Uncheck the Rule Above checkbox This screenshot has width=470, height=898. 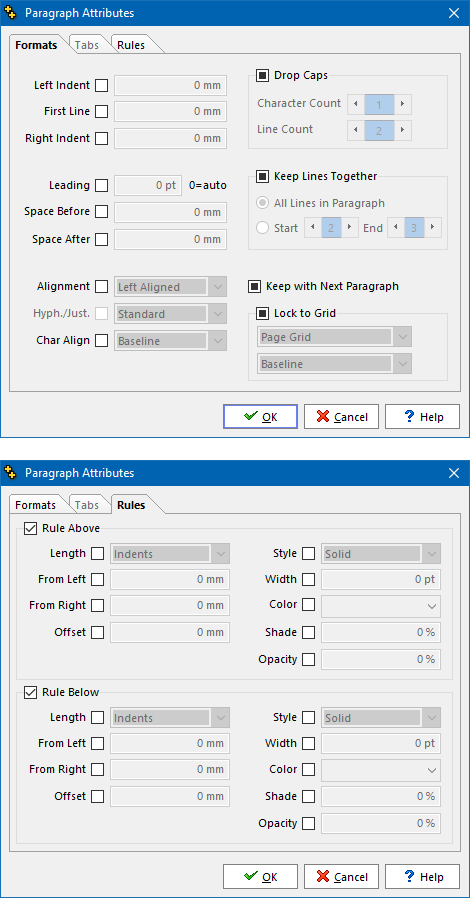[30, 528]
